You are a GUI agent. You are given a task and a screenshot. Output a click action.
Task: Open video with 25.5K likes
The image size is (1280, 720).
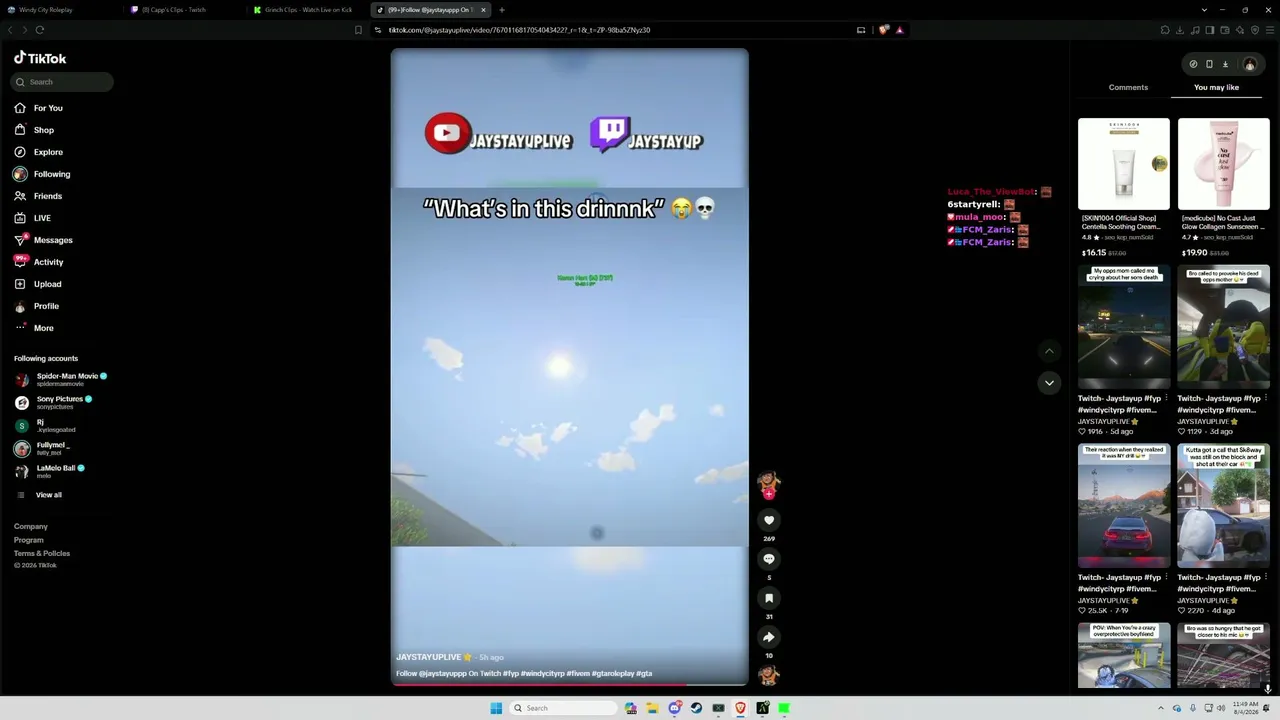1123,506
